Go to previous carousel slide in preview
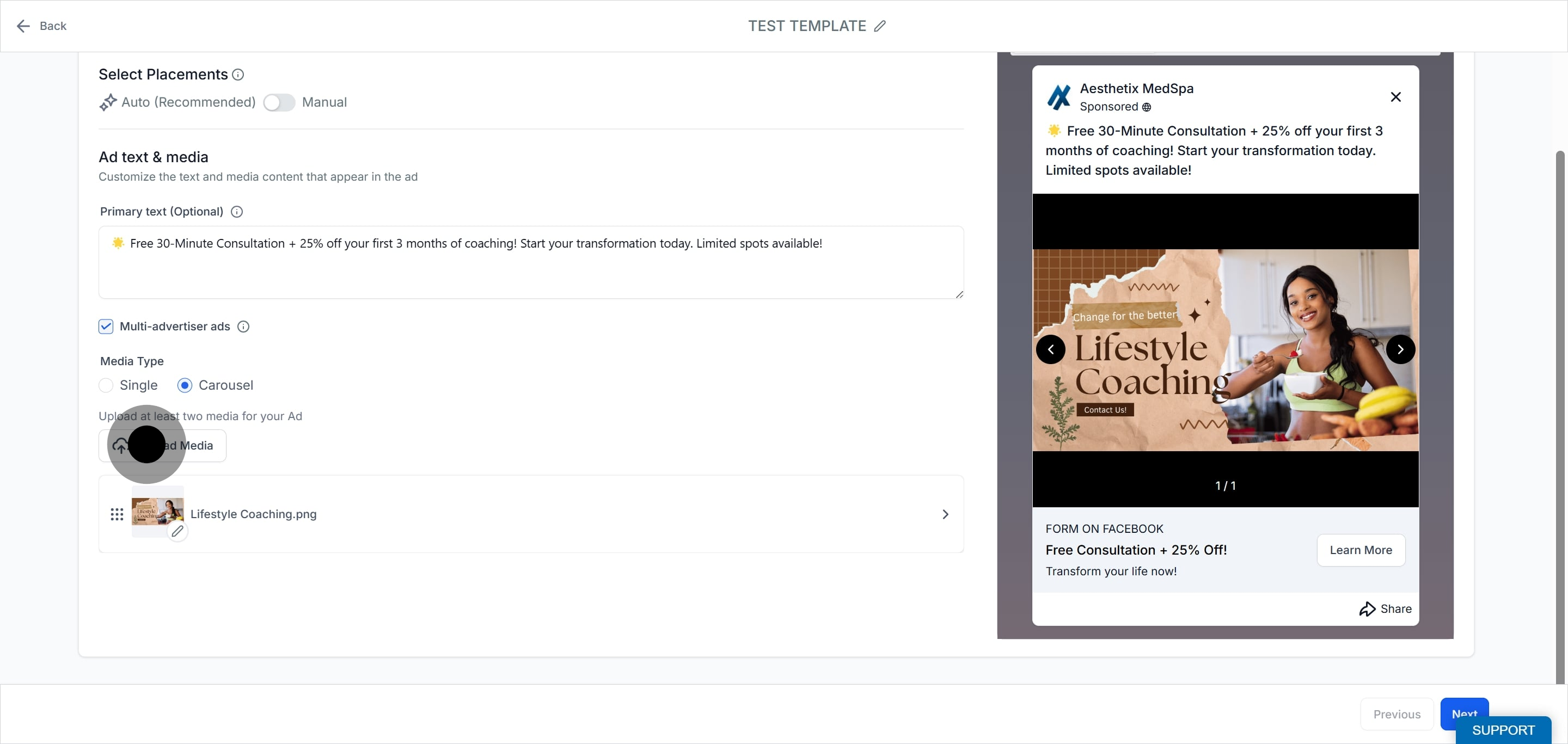Viewport: 1568px width, 744px height. (1051, 350)
